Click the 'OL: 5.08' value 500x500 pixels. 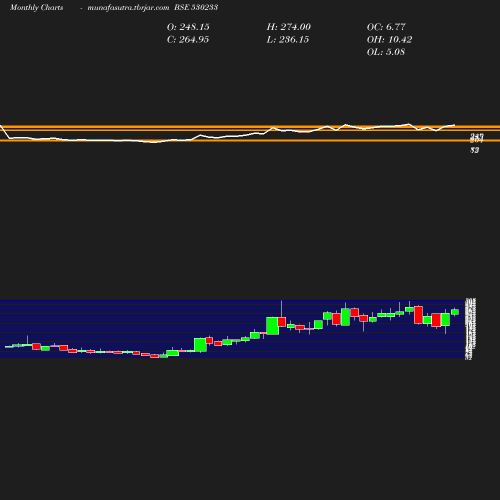(386, 52)
